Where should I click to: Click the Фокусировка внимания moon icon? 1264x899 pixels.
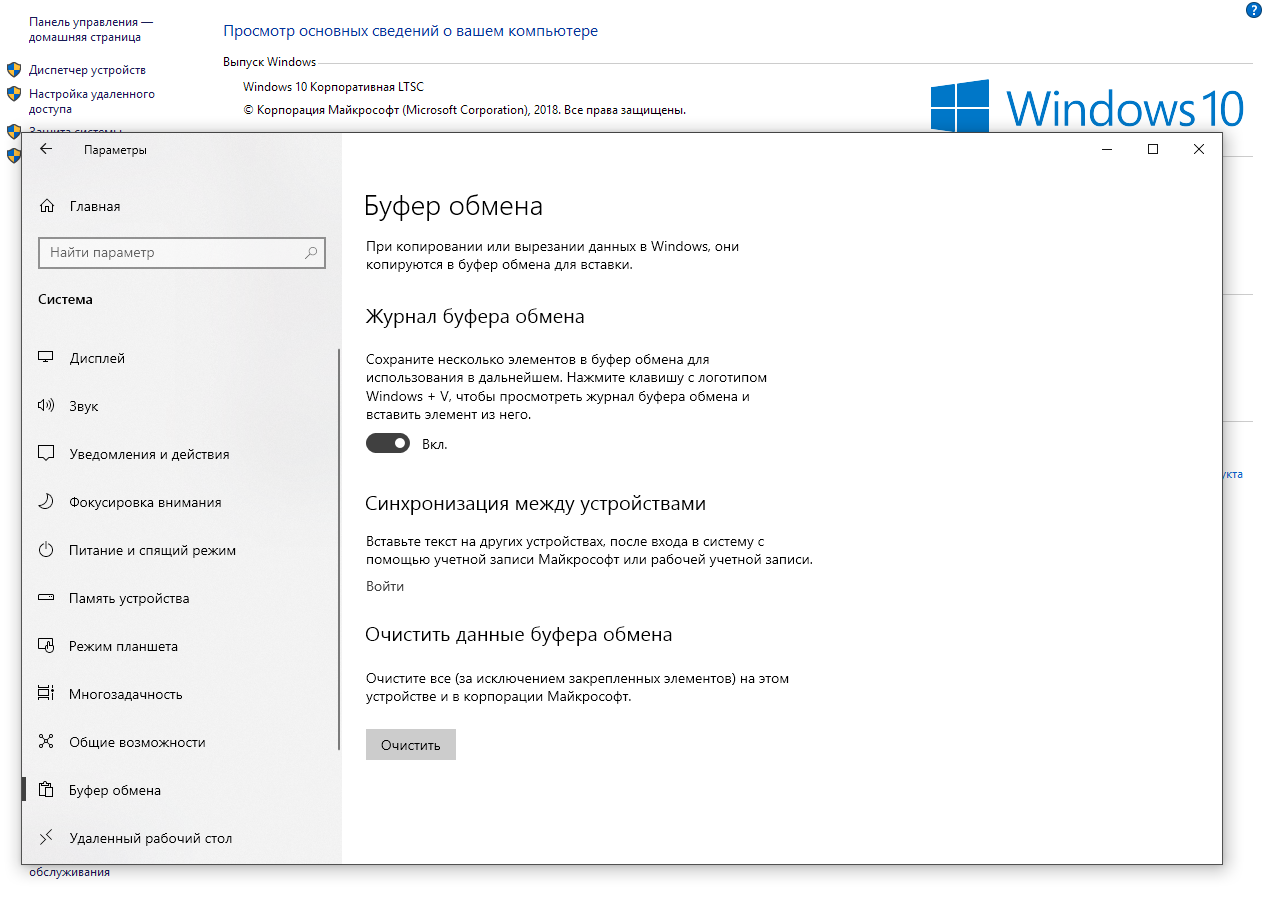[46, 502]
